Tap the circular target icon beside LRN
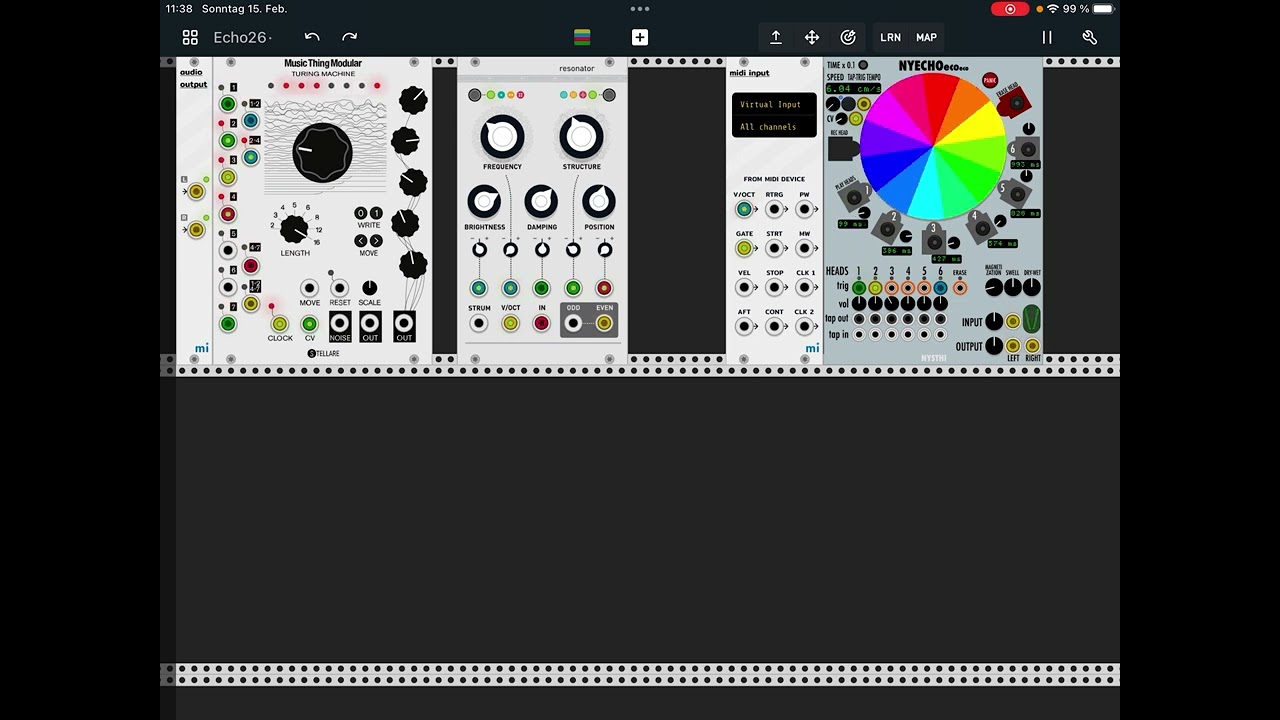The height and width of the screenshot is (720, 1280). (x=848, y=37)
